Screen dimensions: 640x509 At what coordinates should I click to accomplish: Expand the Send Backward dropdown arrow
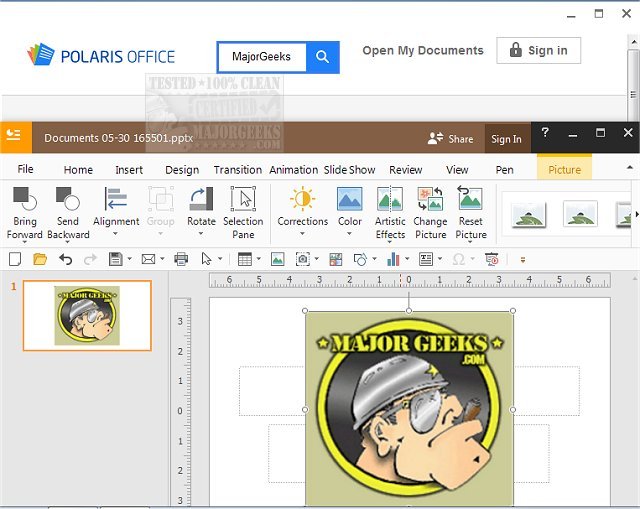coord(68,242)
